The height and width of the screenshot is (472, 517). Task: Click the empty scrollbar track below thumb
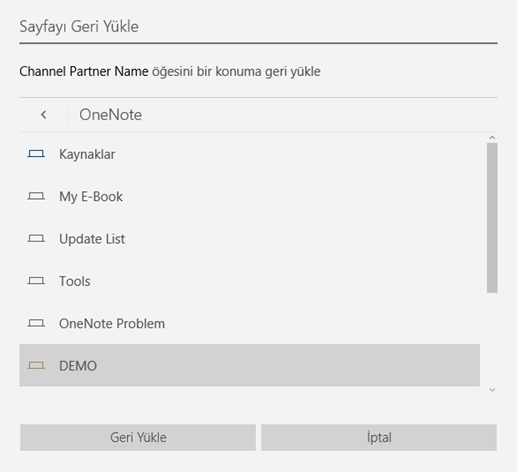(492, 338)
